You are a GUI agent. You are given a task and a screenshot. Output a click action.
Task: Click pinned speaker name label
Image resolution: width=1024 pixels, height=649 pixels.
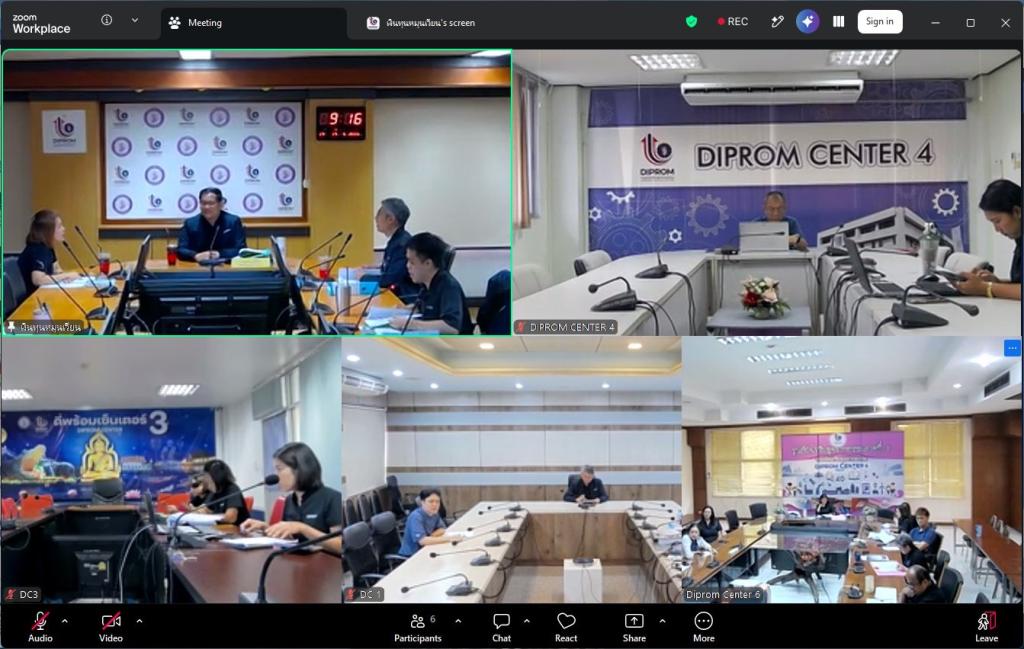44,327
